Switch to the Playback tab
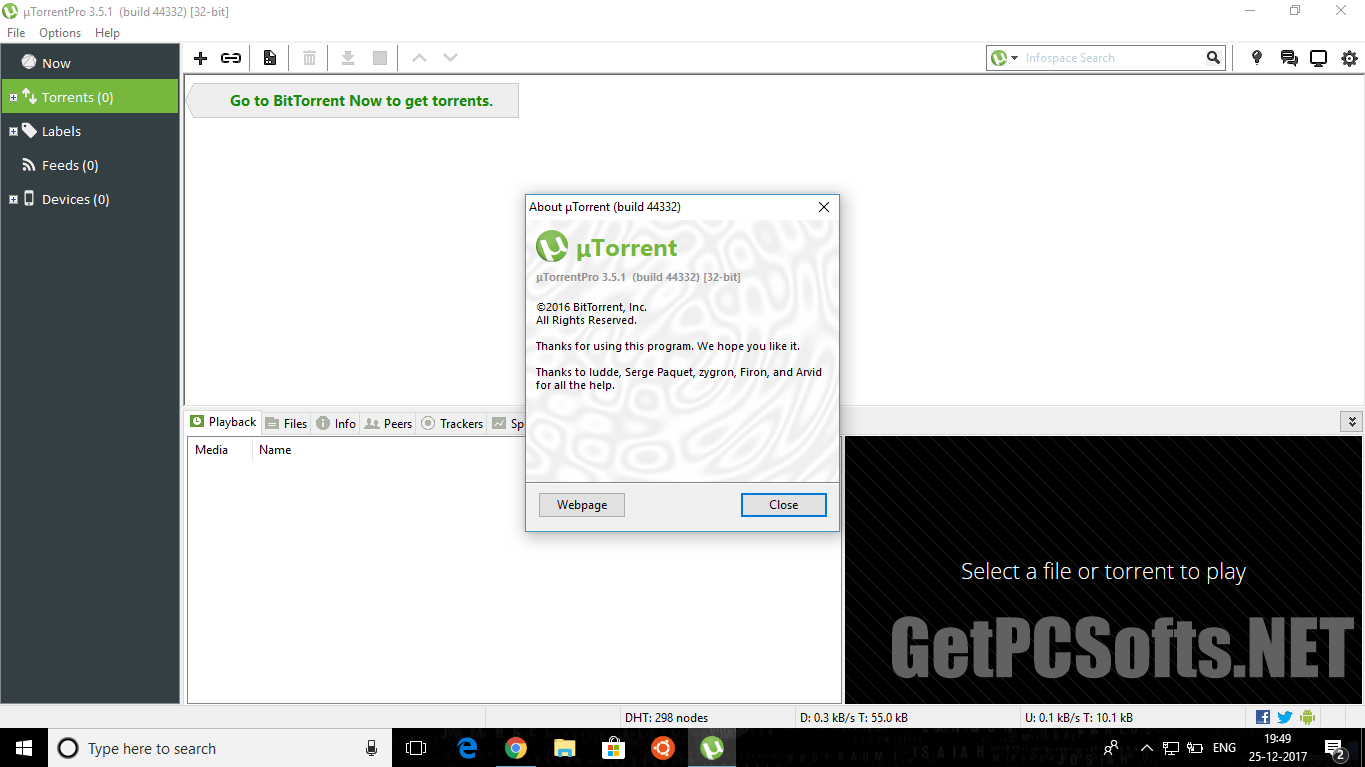This screenshot has width=1365, height=767. click(x=223, y=422)
